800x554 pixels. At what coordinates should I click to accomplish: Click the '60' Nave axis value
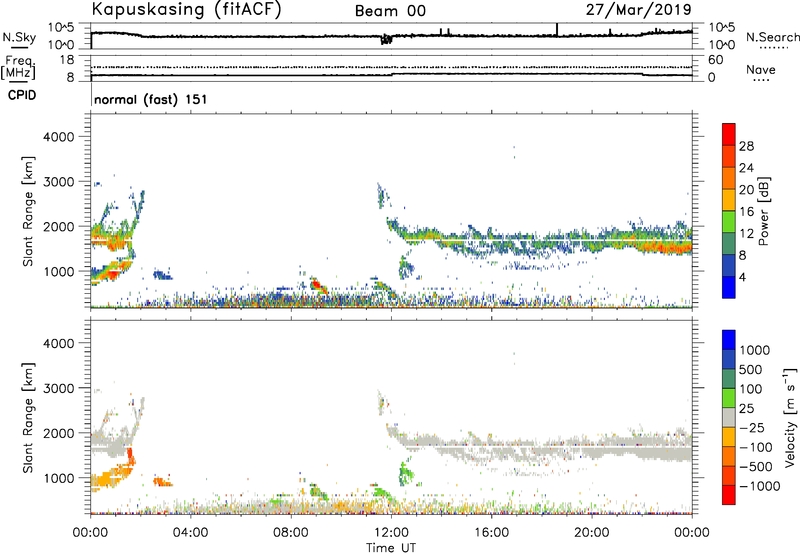pyautogui.click(x=715, y=60)
